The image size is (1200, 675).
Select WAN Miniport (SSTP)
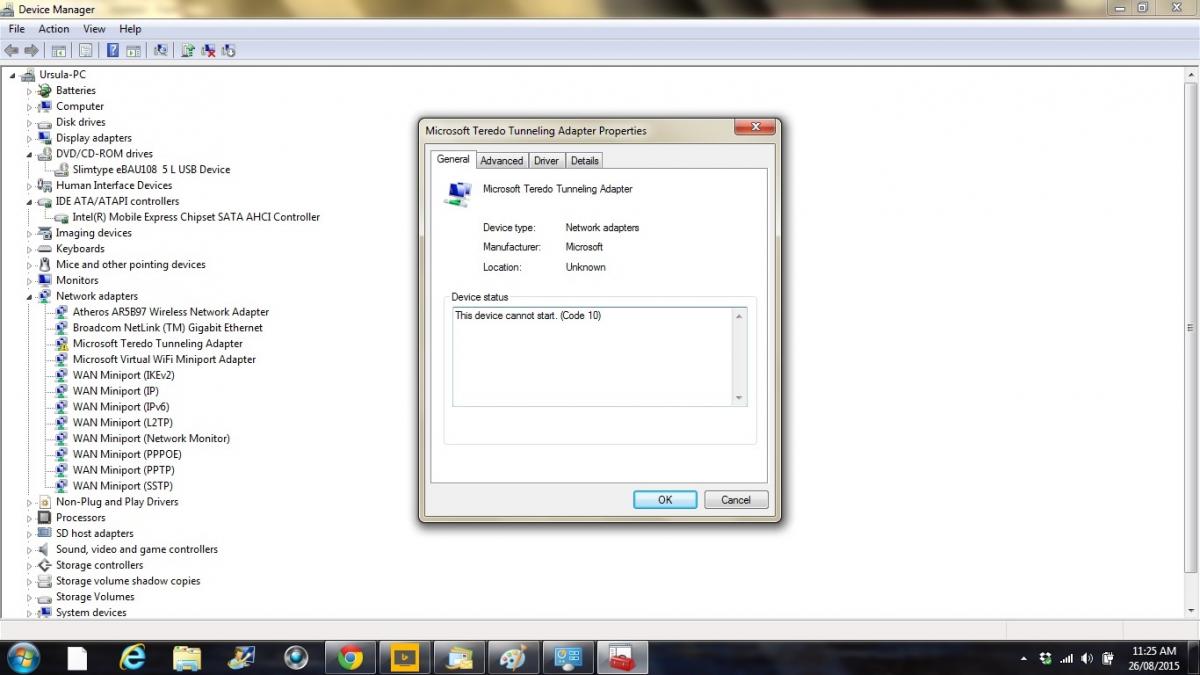(x=122, y=486)
